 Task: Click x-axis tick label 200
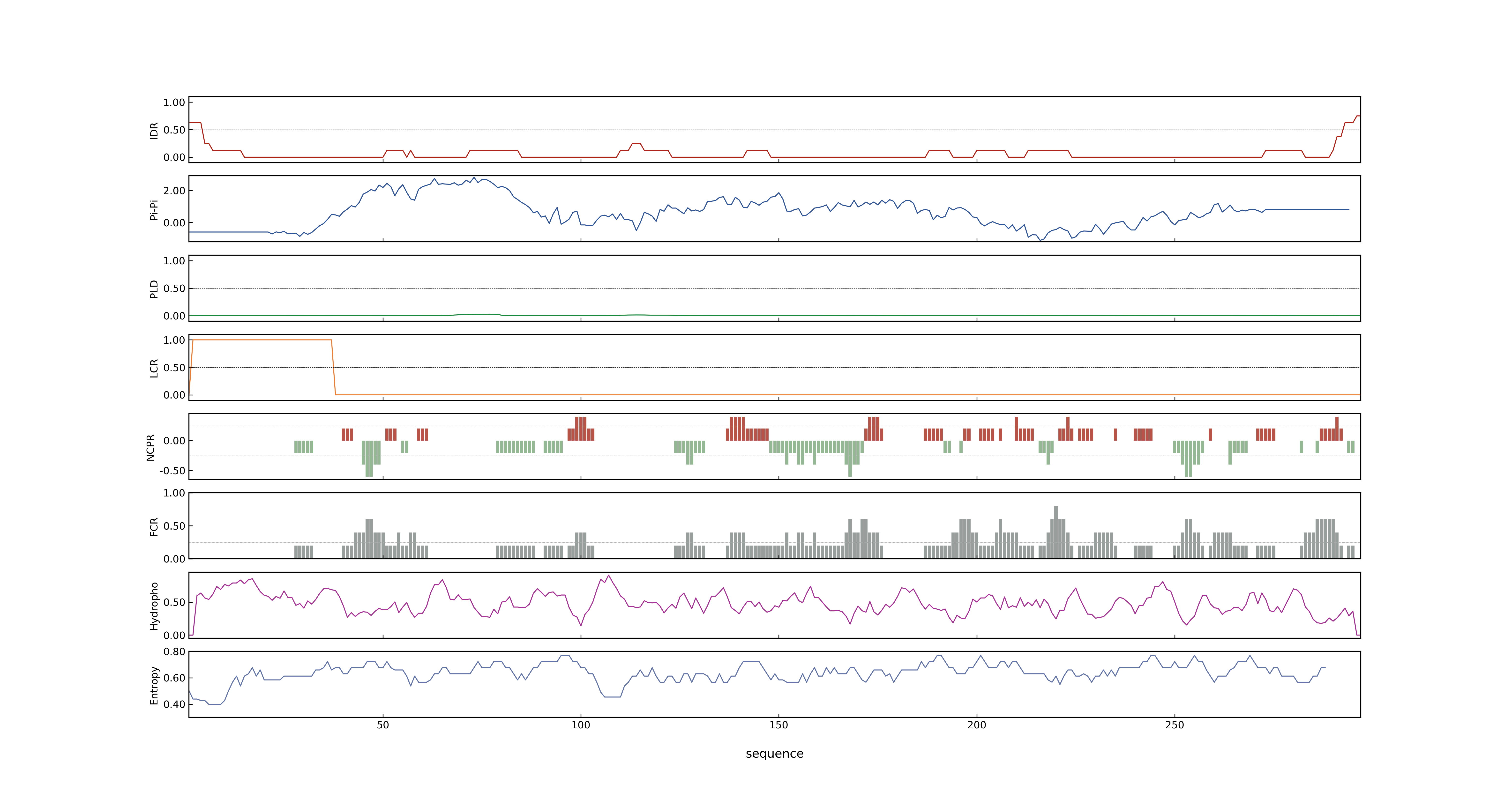pyautogui.click(x=977, y=725)
